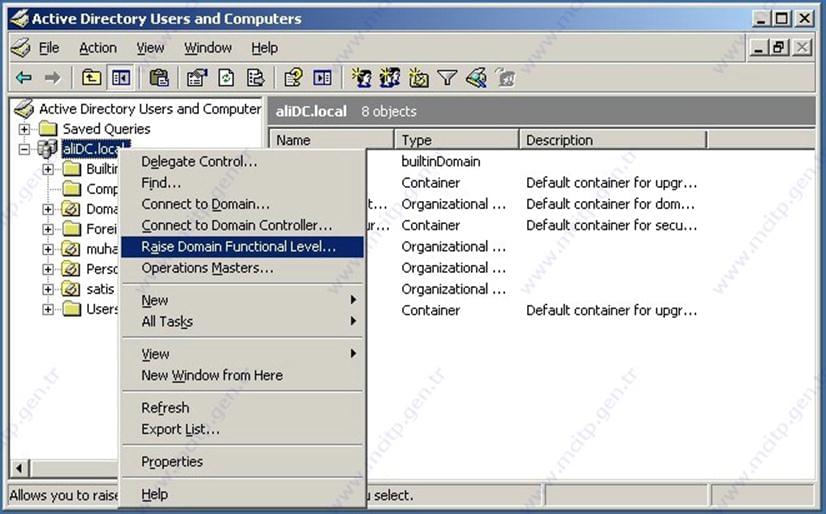Viewport: 826px width, 514px height.
Task: Expand the New submenu
Action: [242, 300]
